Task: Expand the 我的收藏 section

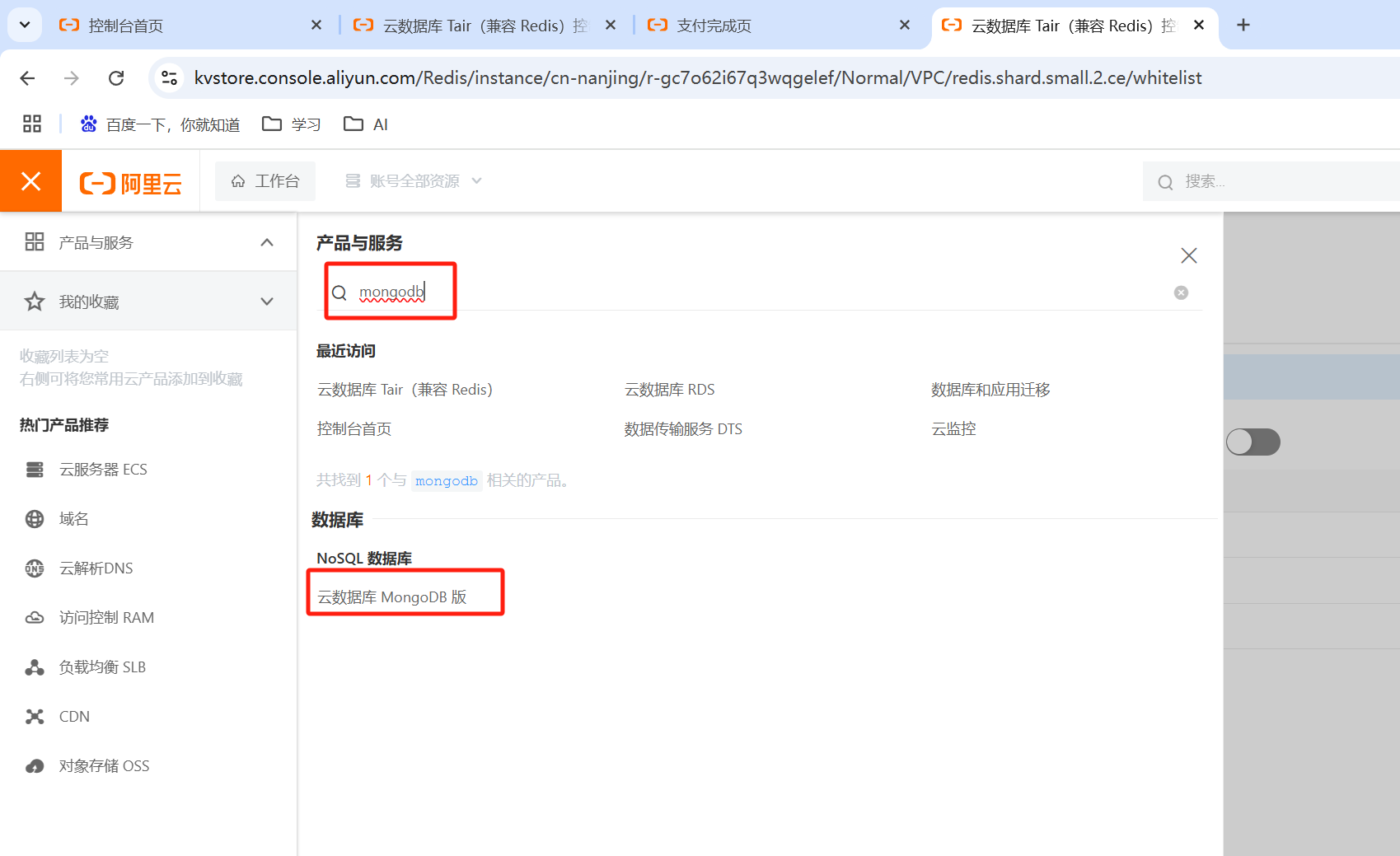Action: 267,302
